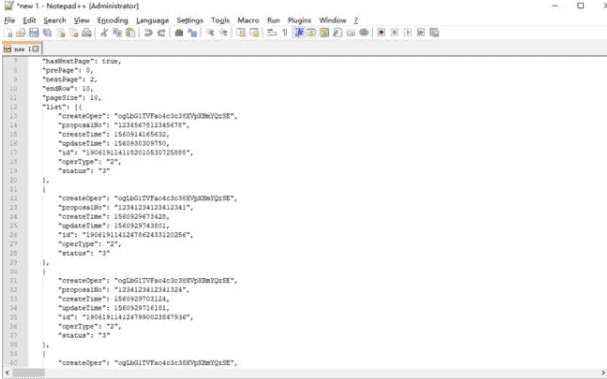
Task: Click the horizontal scrollbar thumb at bottom
Action: click(x=29, y=373)
